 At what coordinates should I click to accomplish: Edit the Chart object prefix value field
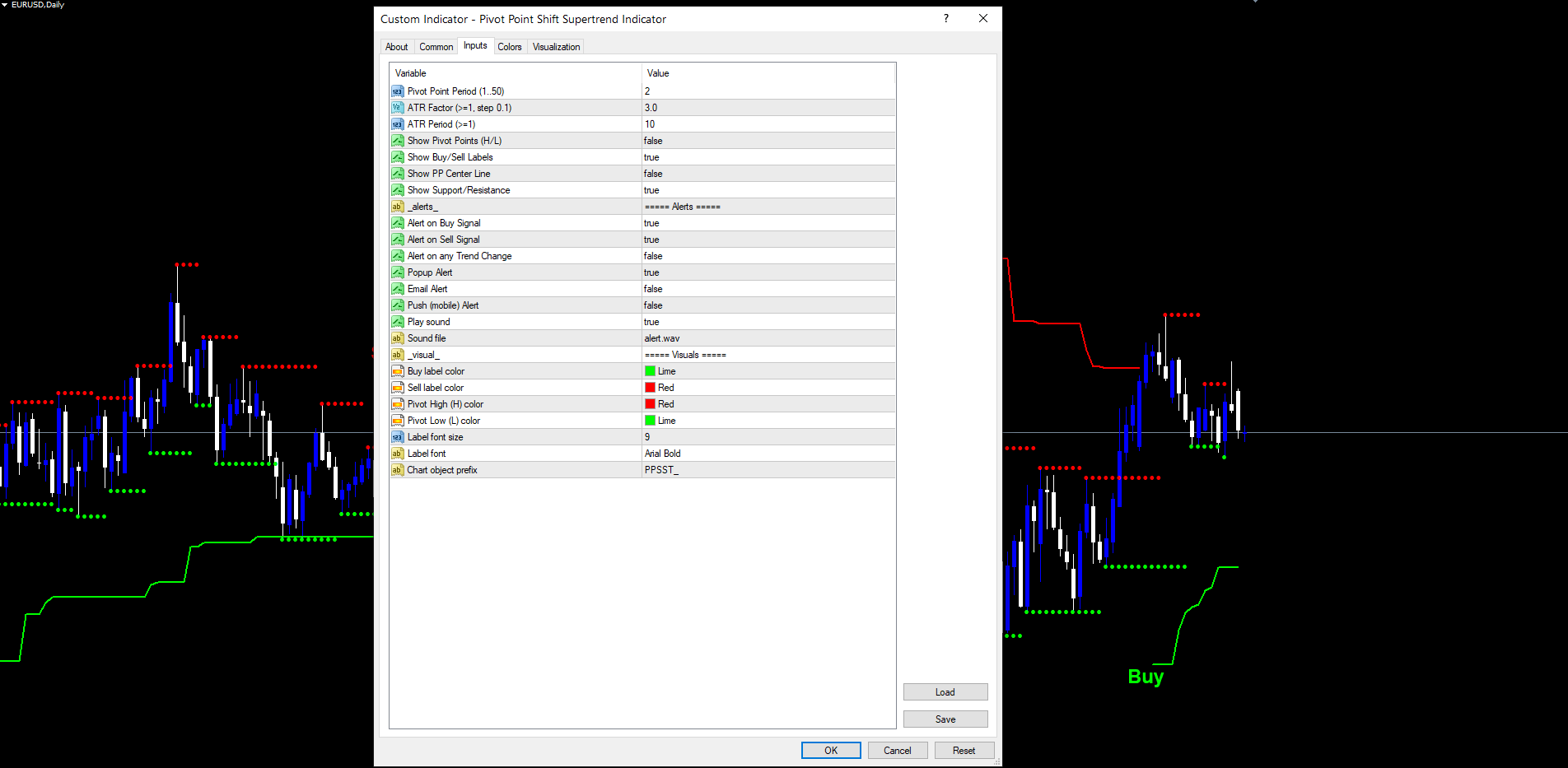pos(768,470)
